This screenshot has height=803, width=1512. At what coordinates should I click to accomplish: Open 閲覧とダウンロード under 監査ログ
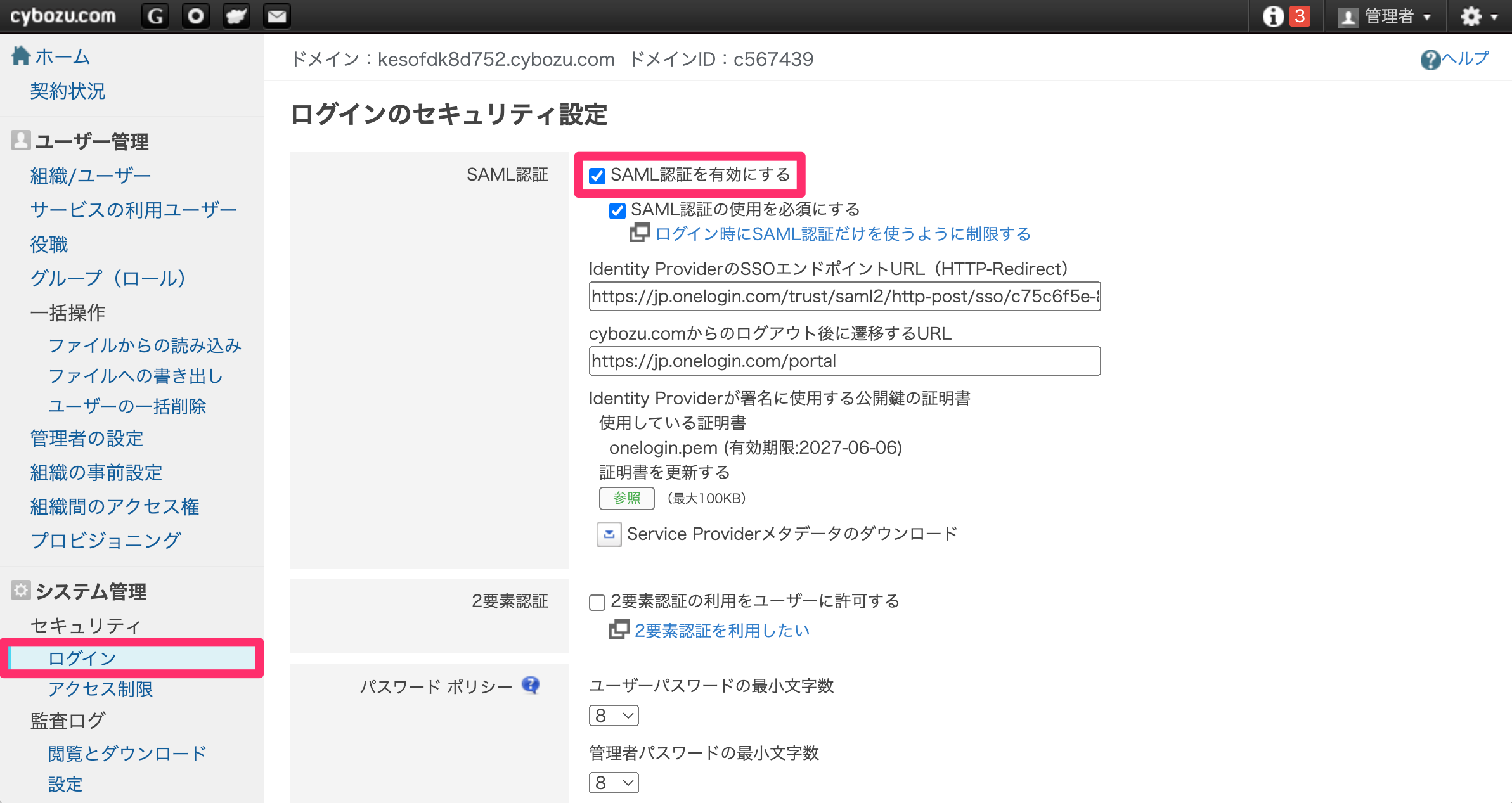click(x=128, y=754)
